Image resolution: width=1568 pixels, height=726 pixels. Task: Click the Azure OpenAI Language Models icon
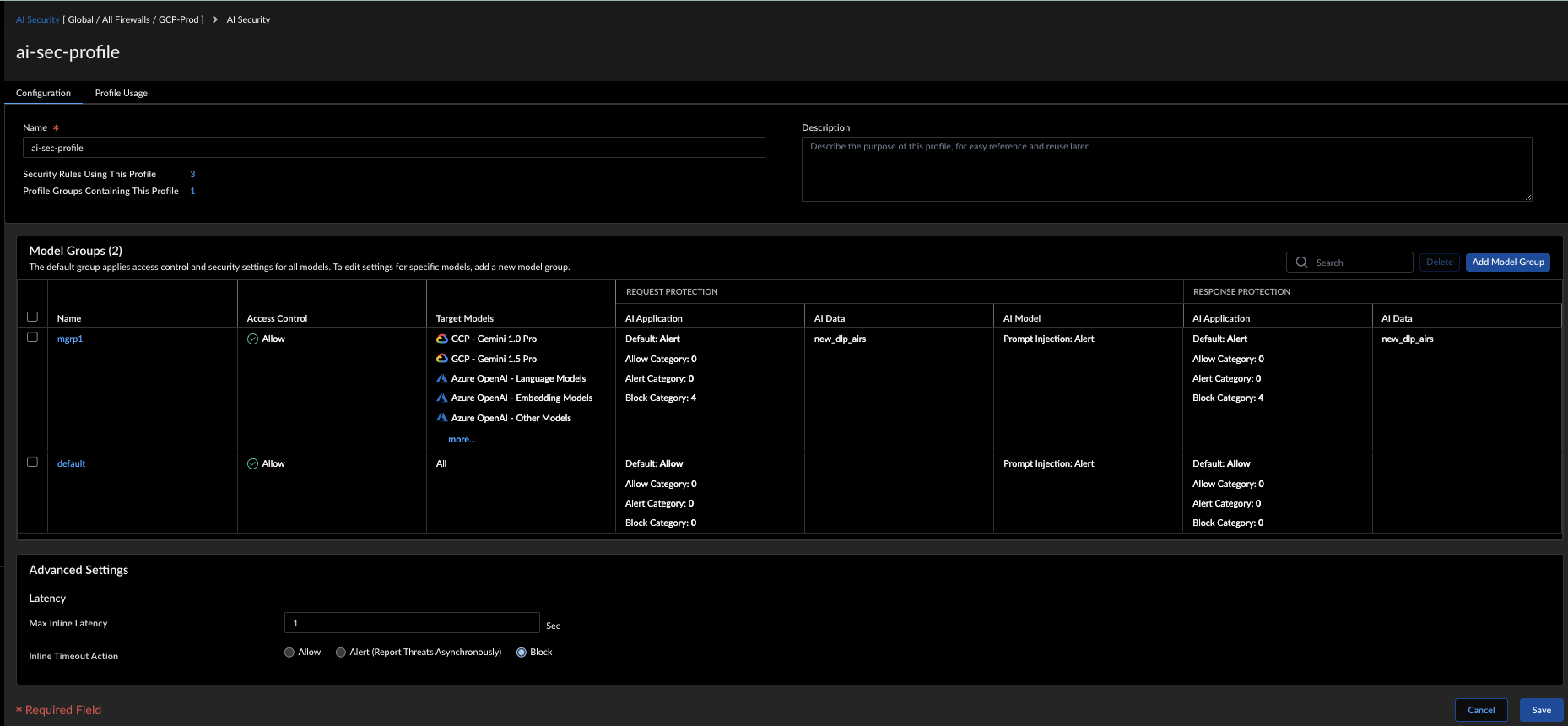441,378
